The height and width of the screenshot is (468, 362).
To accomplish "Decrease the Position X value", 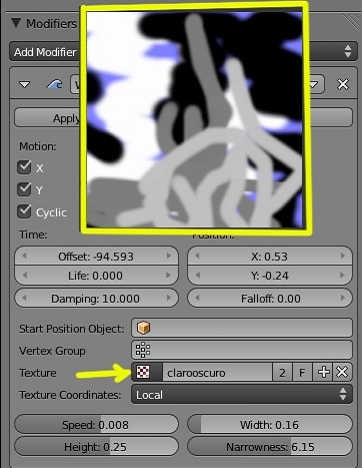I will (x=197, y=256).
